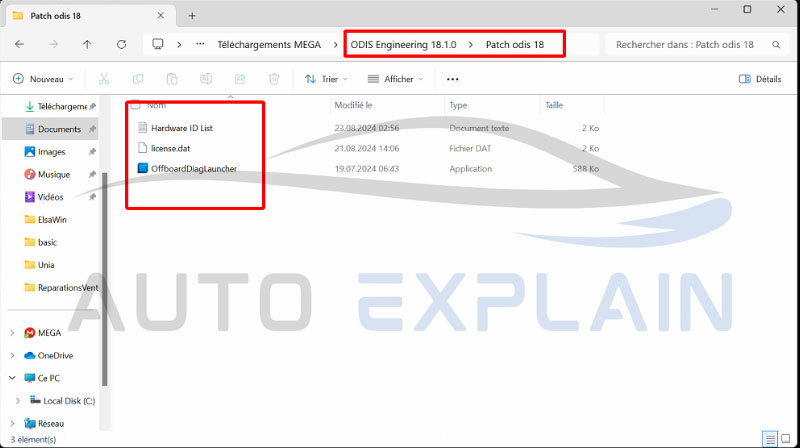Click the chevron after ODIS Engineering 18.1.0

click(471, 45)
